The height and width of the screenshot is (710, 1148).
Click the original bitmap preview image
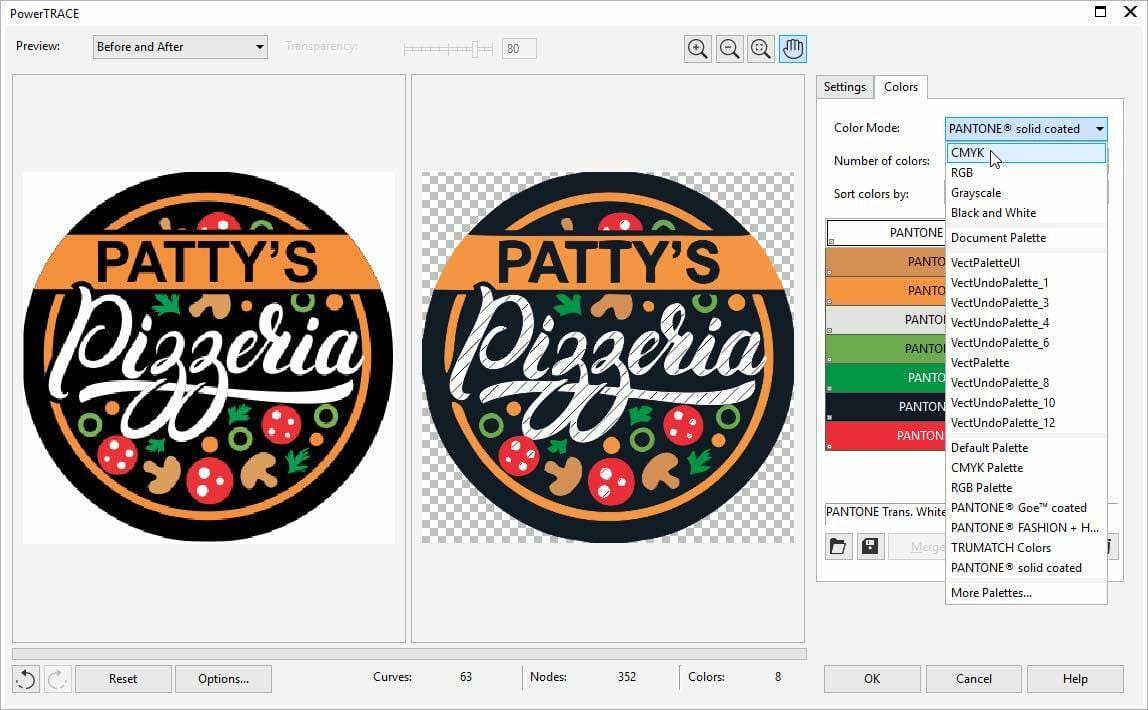(x=209, y=358)
